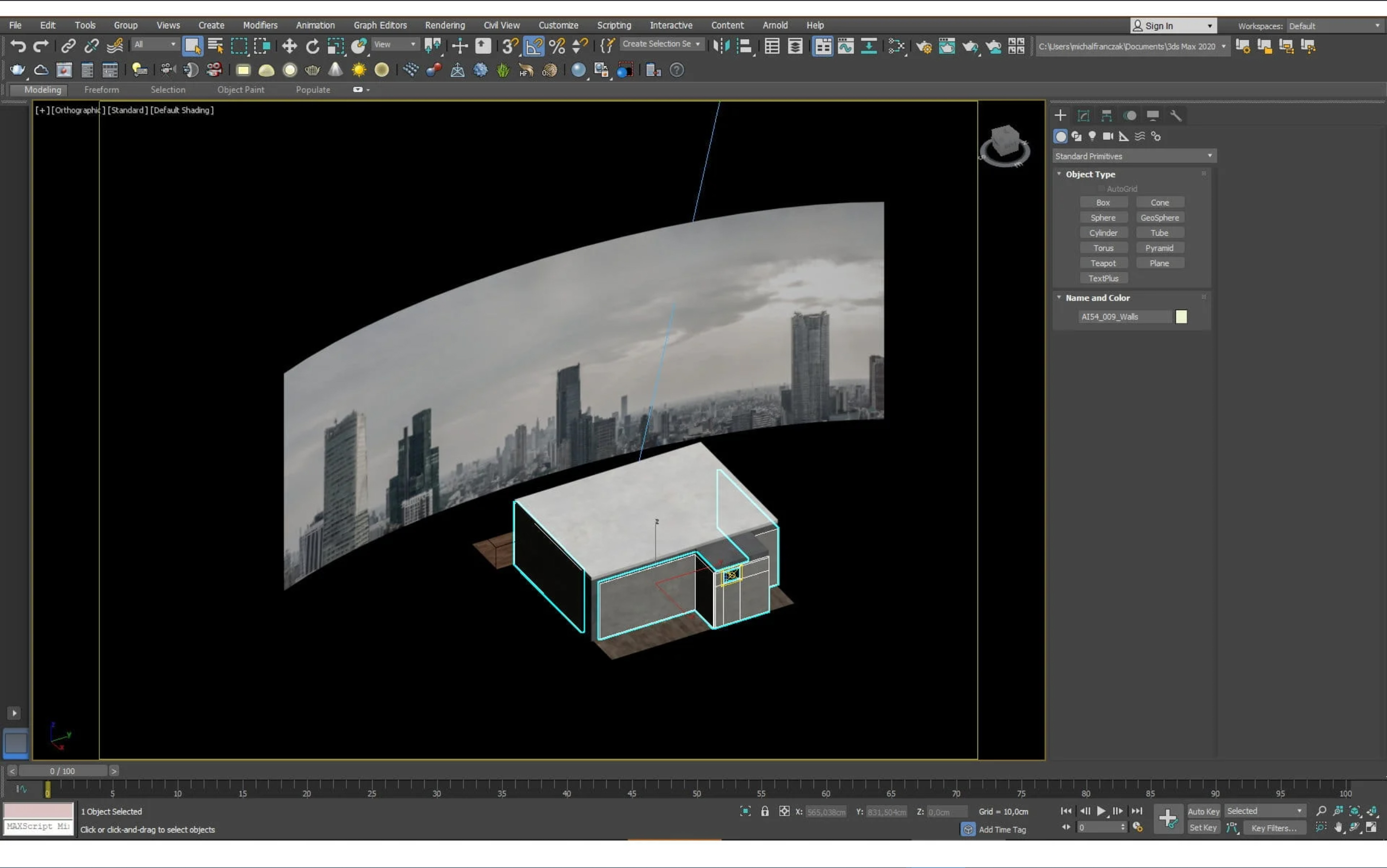Image resolution: width=1387 pixels, height=868 pixels.
Task: Open the Workspaces Default dropdown
Action: pos(1333,26)
